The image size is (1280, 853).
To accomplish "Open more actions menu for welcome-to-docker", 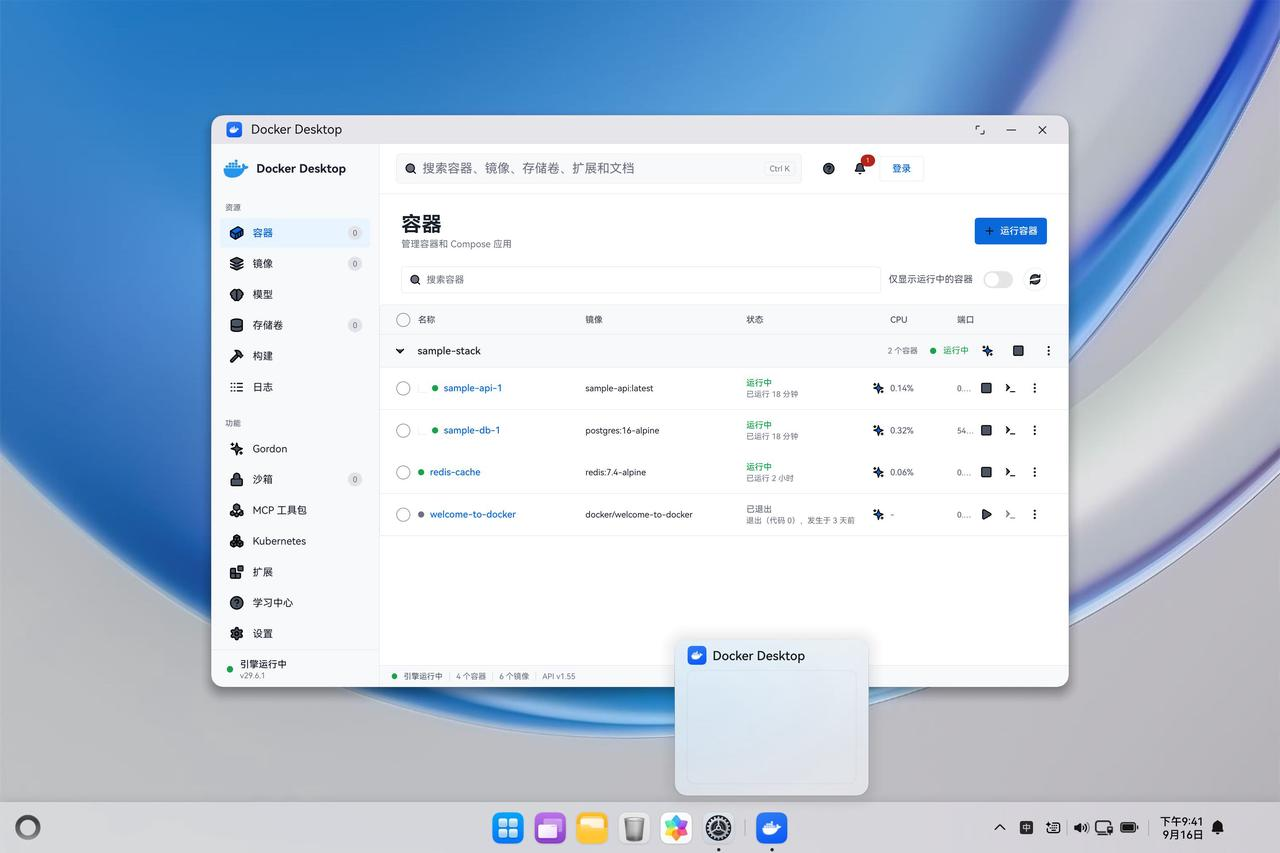I will coord(1034,514).
